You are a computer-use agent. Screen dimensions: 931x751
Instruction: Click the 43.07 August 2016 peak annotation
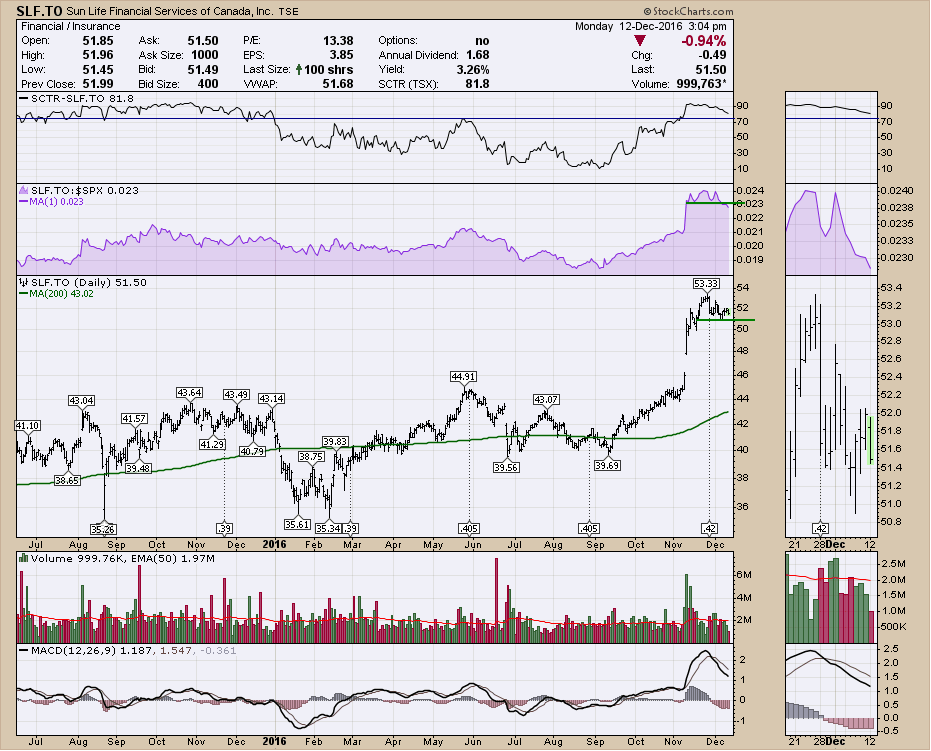[x=546, y=400]
